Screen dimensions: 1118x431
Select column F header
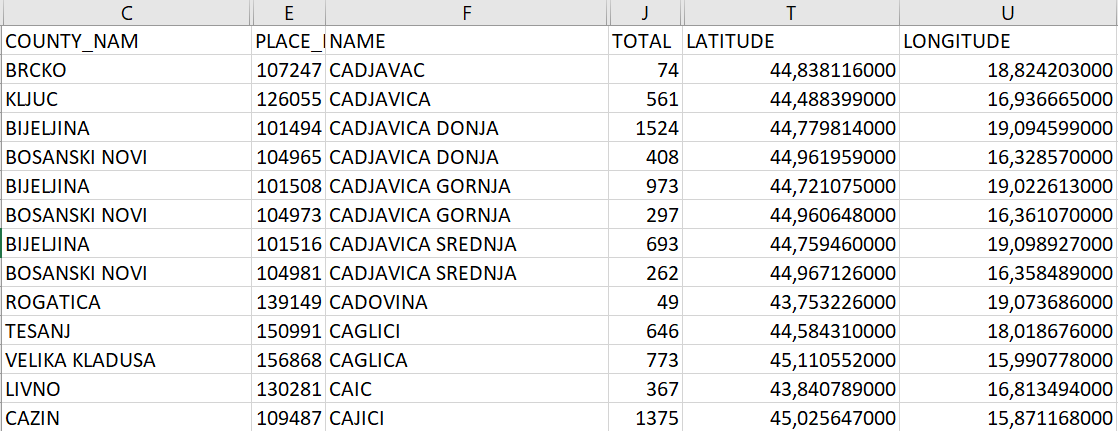[466, 13]
